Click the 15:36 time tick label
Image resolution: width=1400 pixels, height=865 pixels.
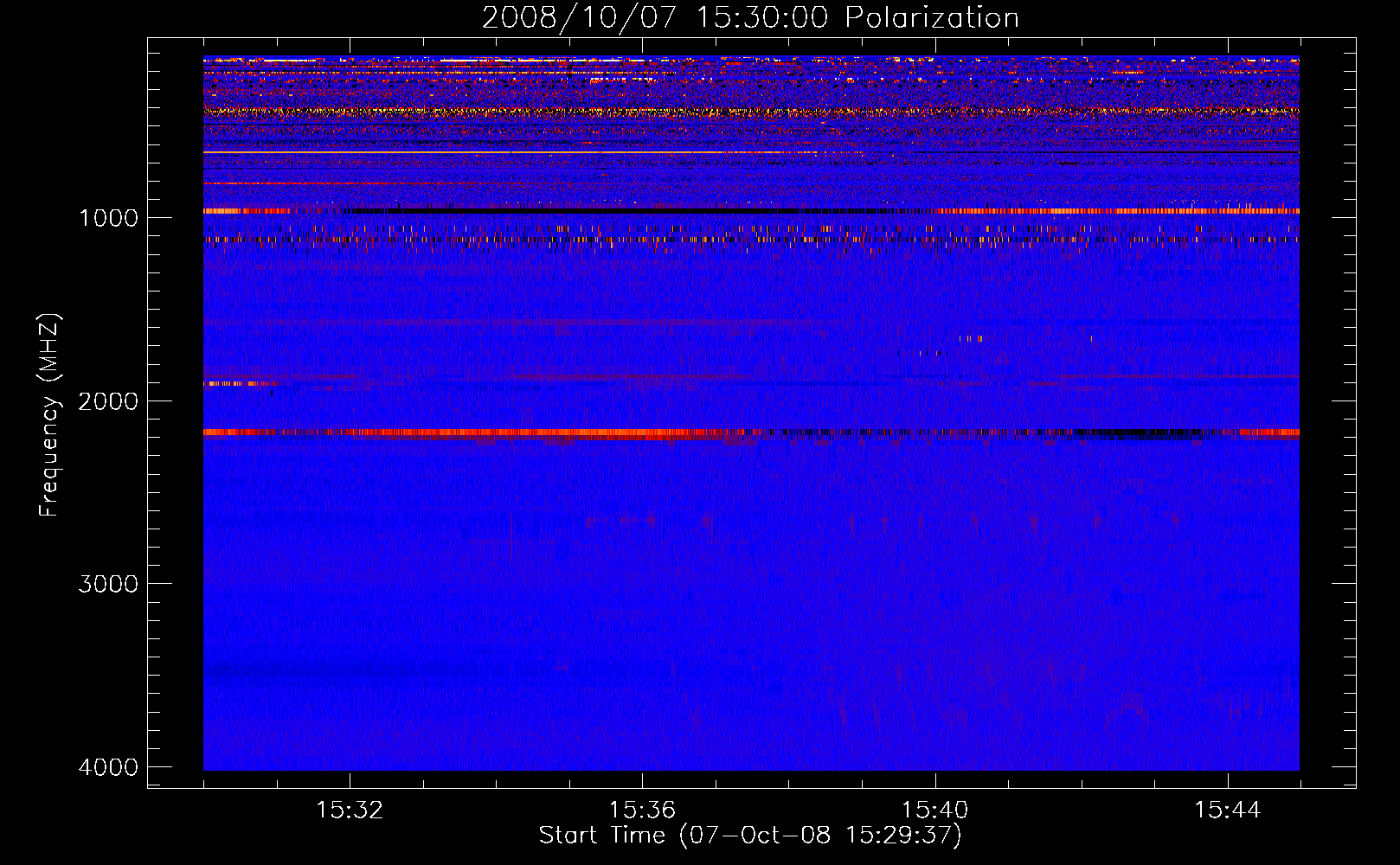(642, 811)
